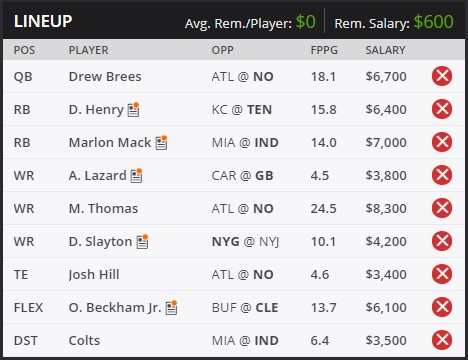Screen dimensions: 468x360
Task: Click the Drew Brees player name
Action: coord(105,77)
